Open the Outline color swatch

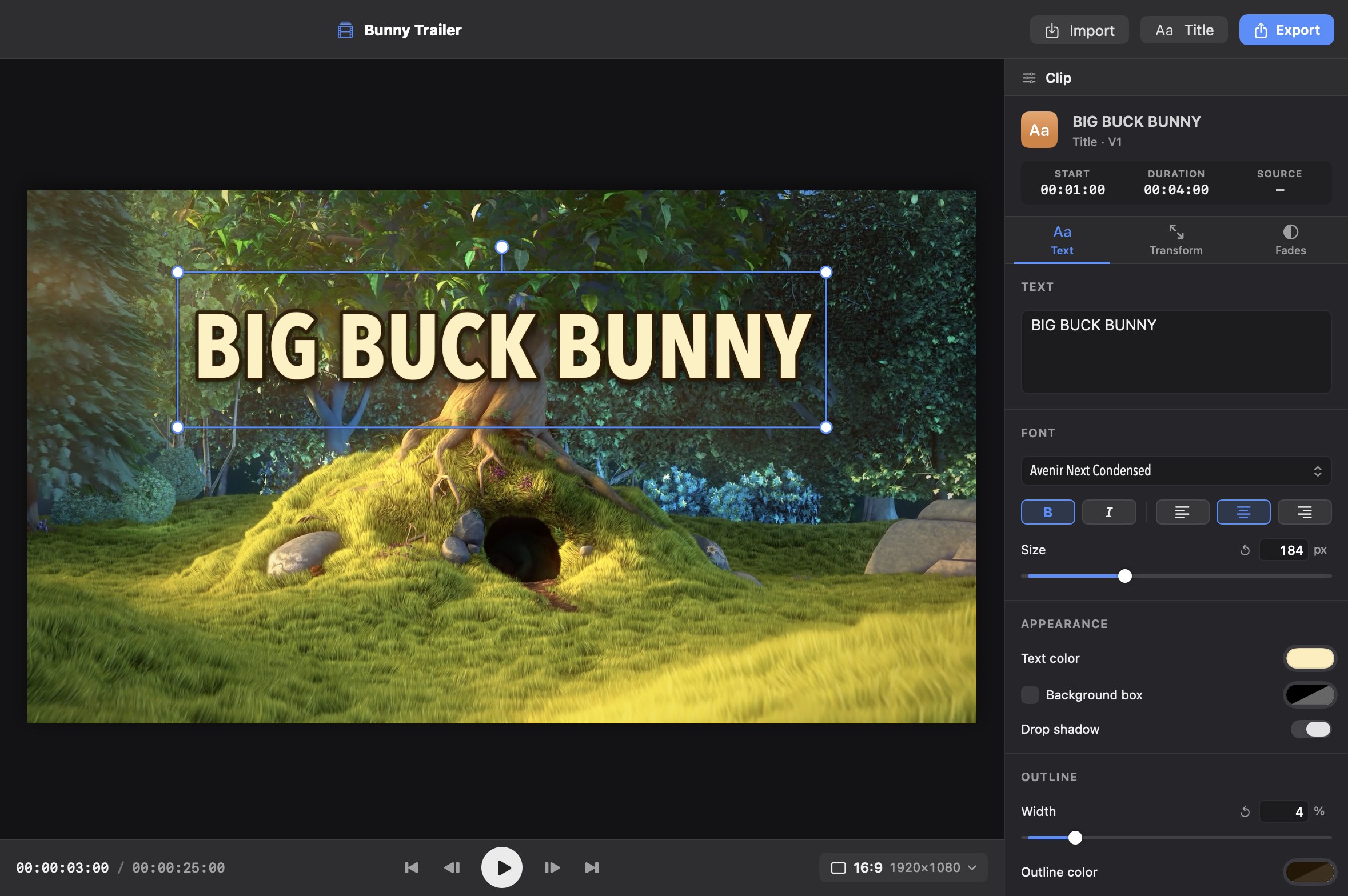click(1310, 872)
